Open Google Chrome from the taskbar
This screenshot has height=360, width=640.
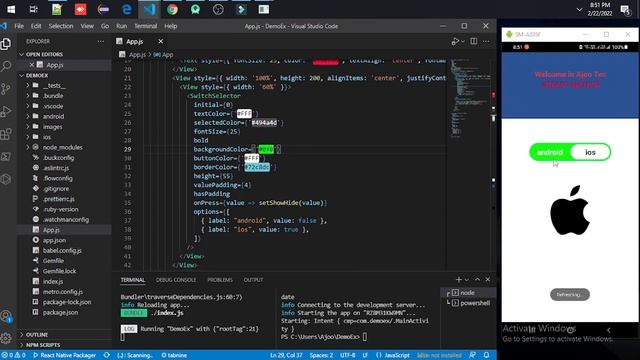(x=172, y=9)
